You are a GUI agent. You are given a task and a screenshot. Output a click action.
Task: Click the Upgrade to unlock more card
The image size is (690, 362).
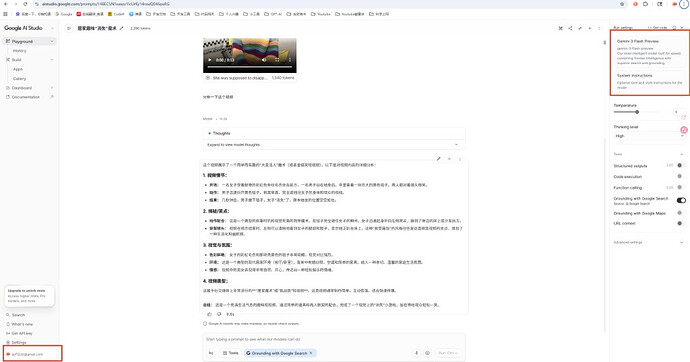[x=29, y=296]
